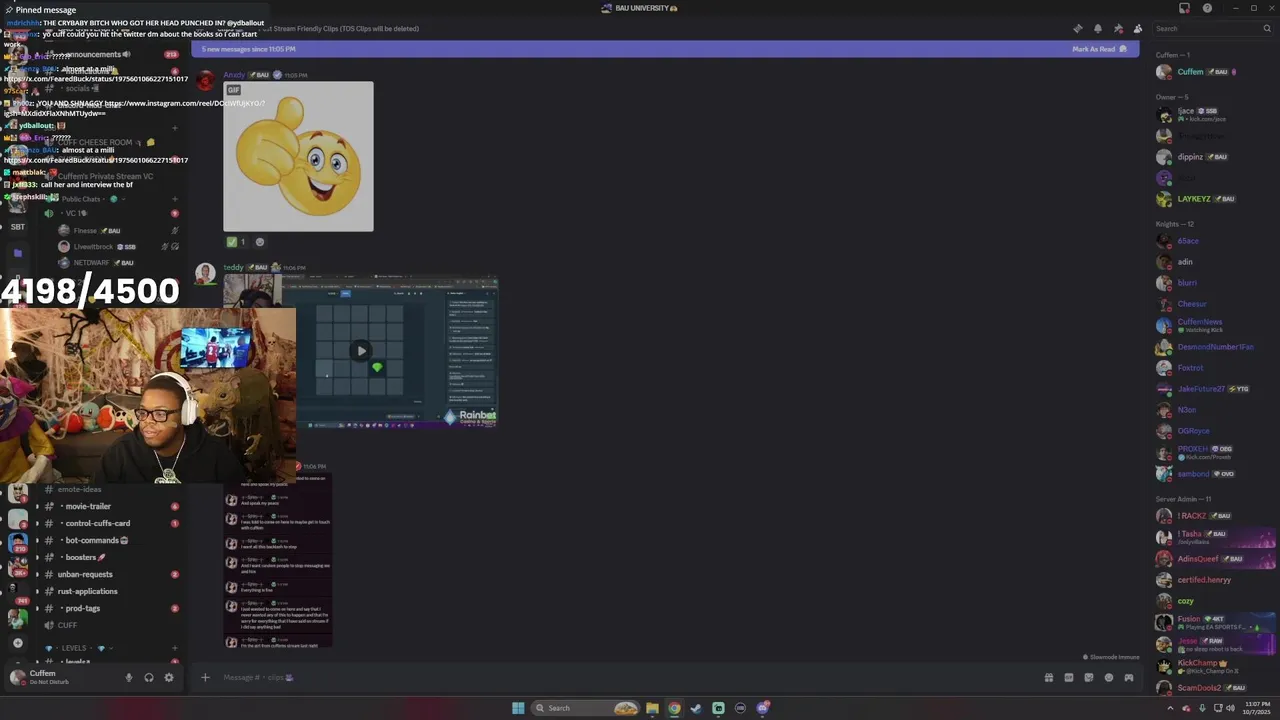Viewport: 1280px width, 720px height.
Task: Toggle the member list icon
Action: tap(1138, 29)
